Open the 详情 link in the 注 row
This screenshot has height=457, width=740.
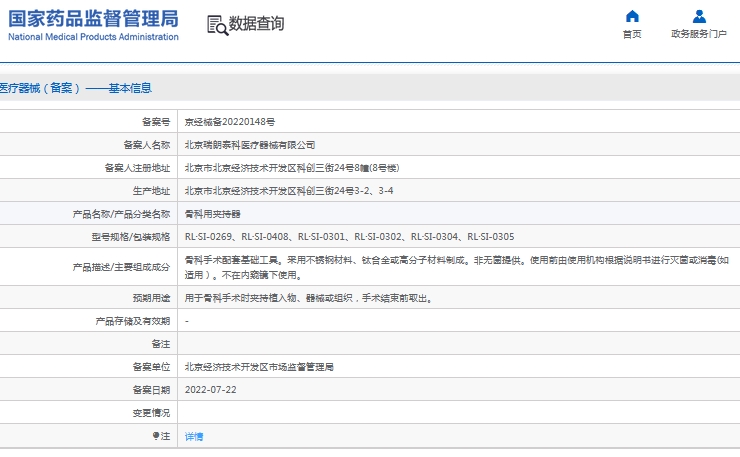[194, 437]
